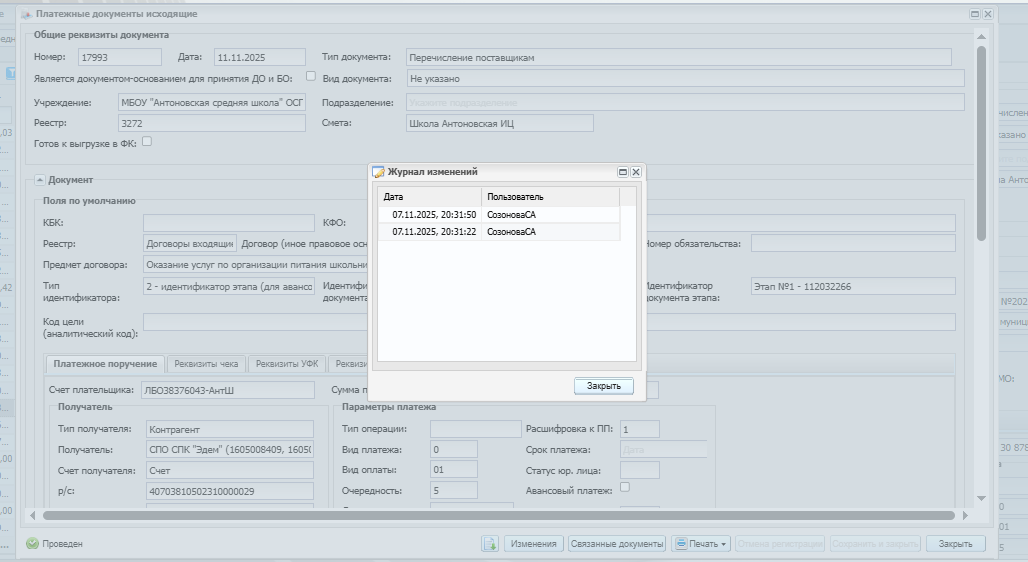Click the Счет плательщика field
Screen dimensions: 1028x562
(227, 390)
